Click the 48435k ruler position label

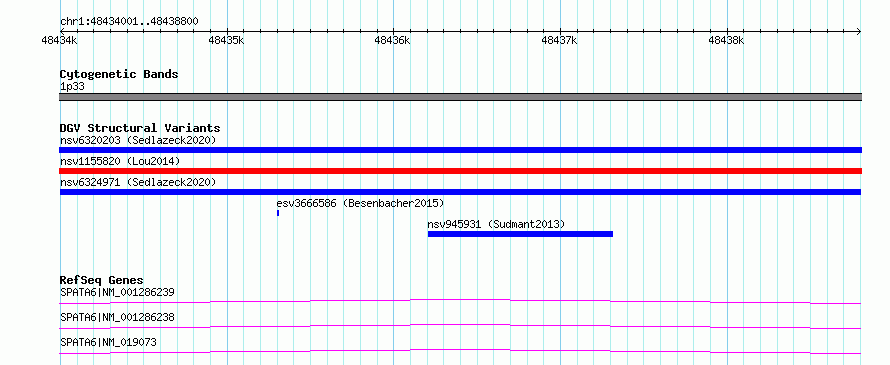point(226,40)
